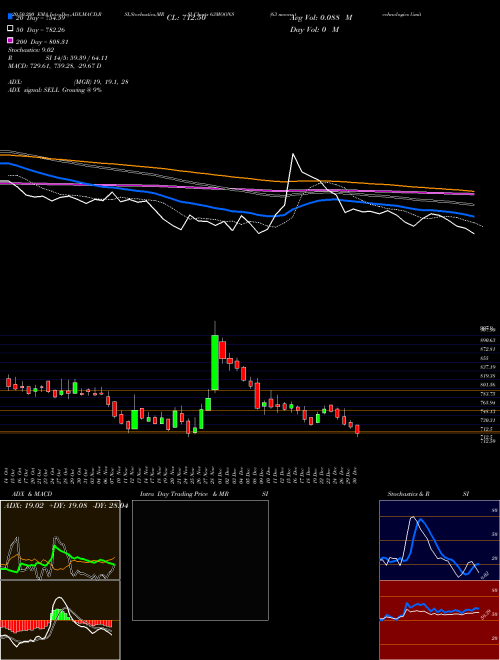This screenshot has width=500, height=660.
Task: Open the ADX & MACD panel title
Action: pos(32,494)
